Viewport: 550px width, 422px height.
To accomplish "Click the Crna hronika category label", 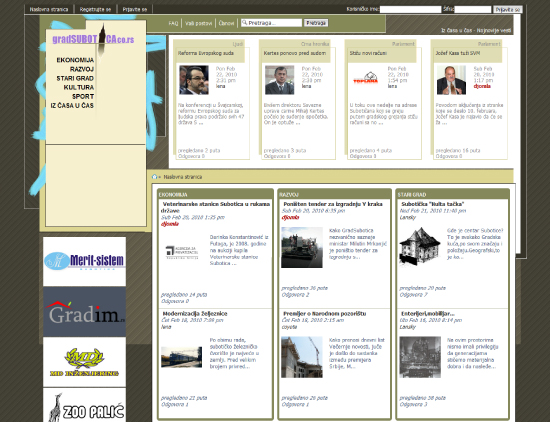I will coord(315,44).
